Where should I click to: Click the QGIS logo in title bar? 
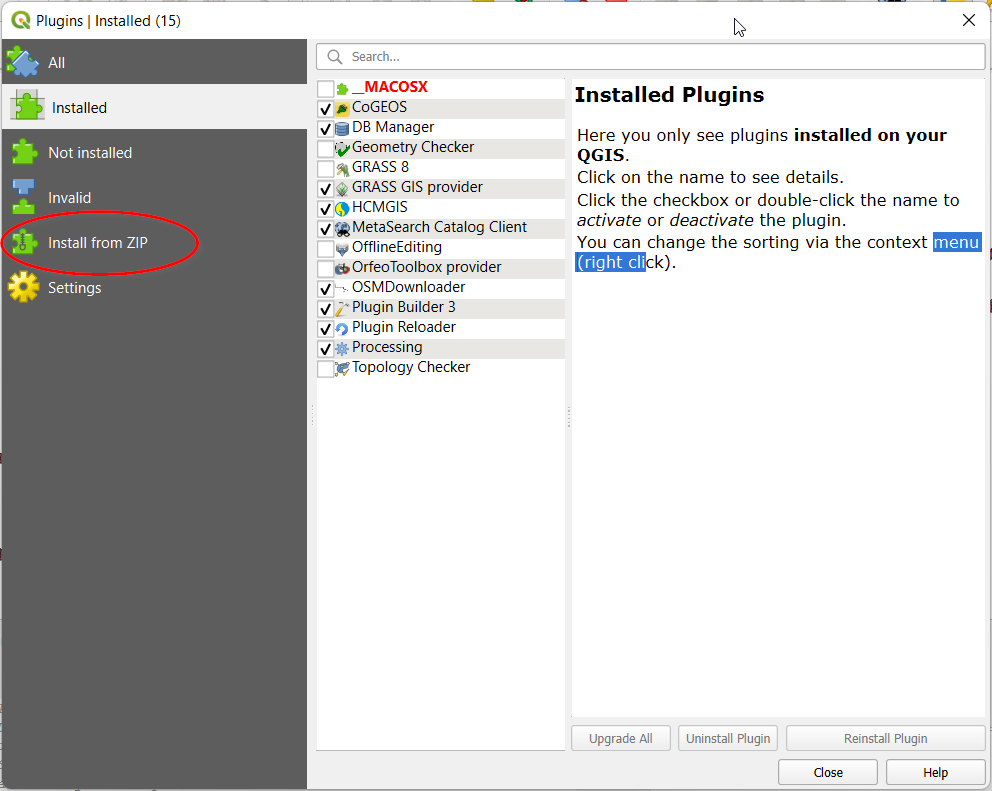point(21,20)
